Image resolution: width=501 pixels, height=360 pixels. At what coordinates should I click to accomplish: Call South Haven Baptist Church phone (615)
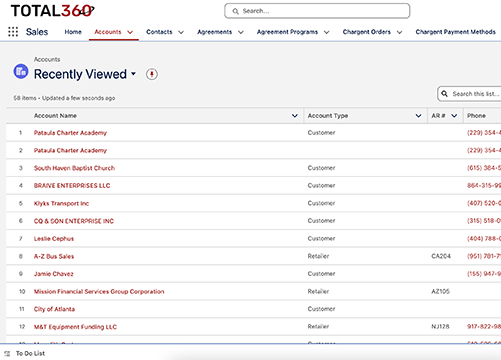click(484, 168)
